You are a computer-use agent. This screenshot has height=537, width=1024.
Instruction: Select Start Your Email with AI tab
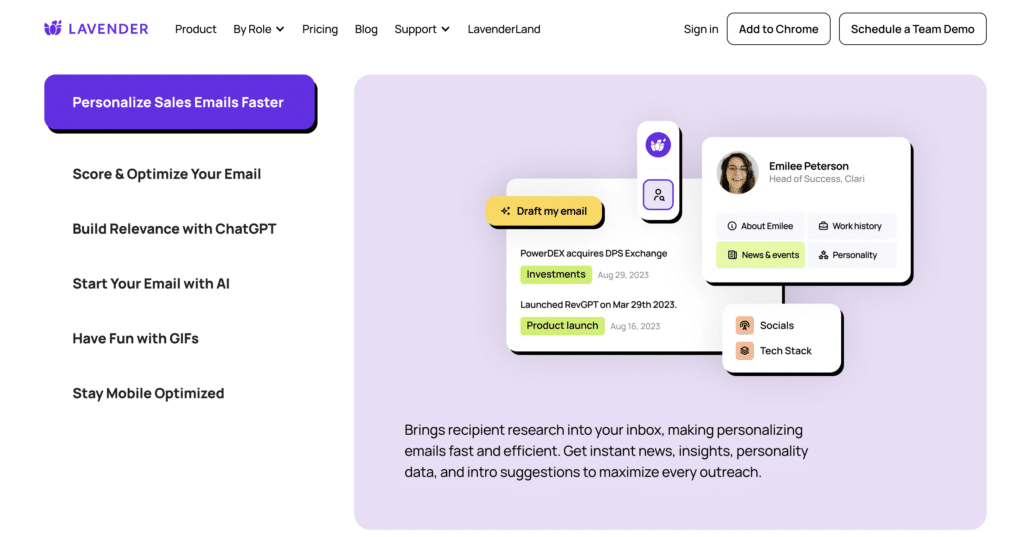click(151, 284)
